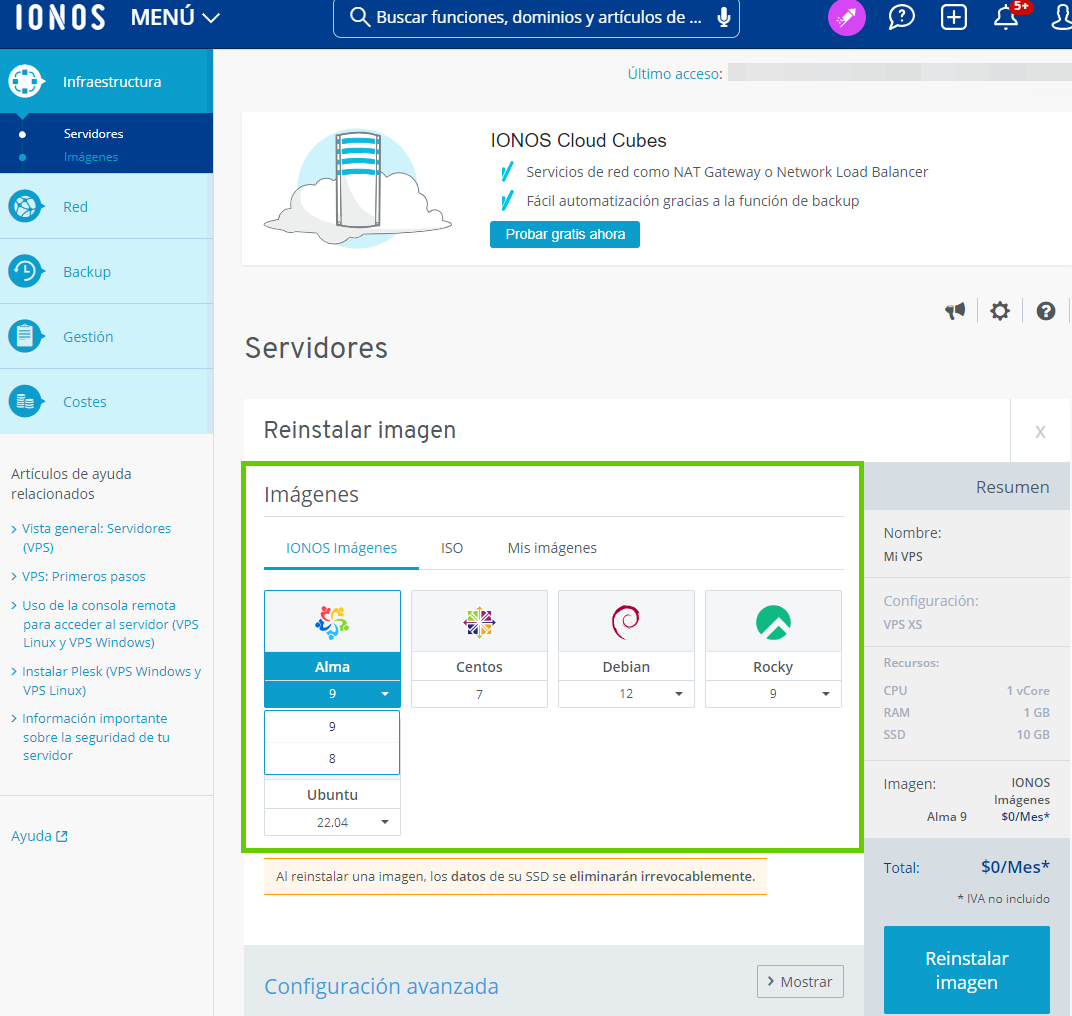Viewport: 1072px width, 1016px height.
Task: Select the Debian image card logo
Action: [626, 622]
